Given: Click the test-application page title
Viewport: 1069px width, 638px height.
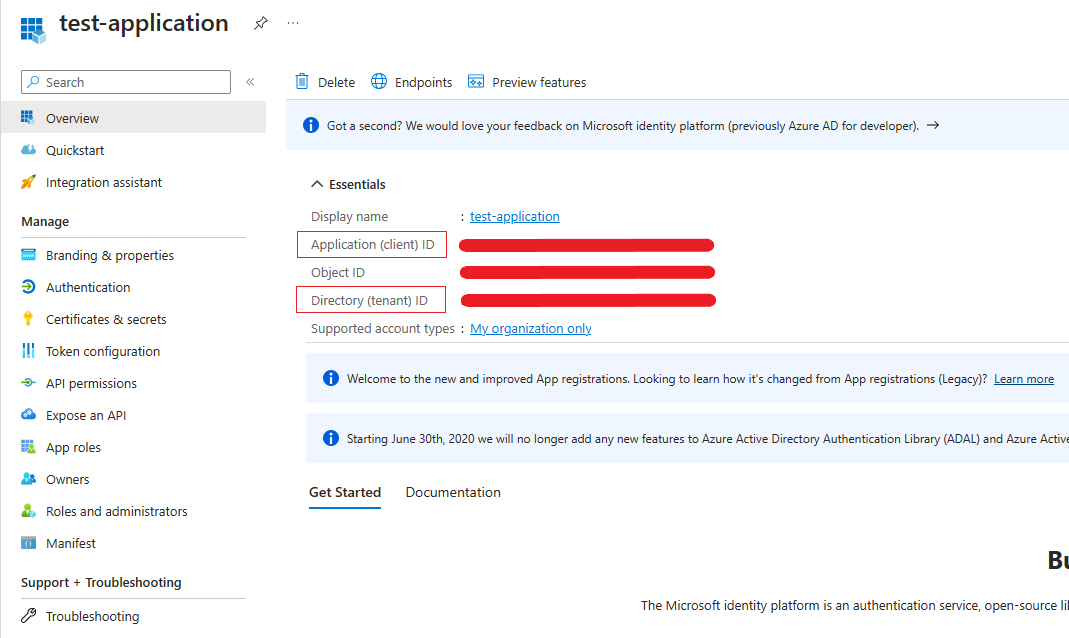Looking at the screenshot, I should click(x=144, y=24).
